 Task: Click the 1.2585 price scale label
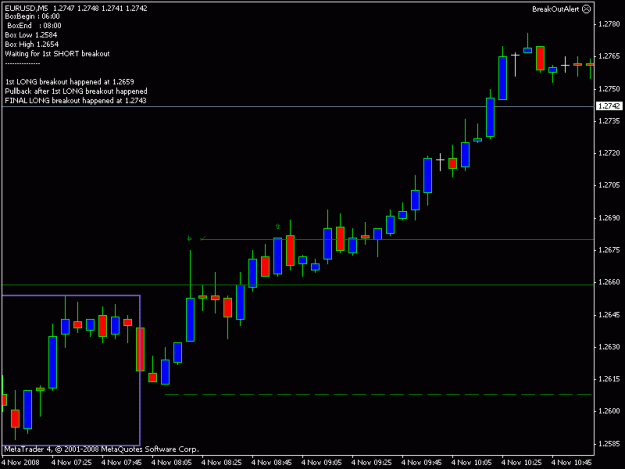coord(609,443)
